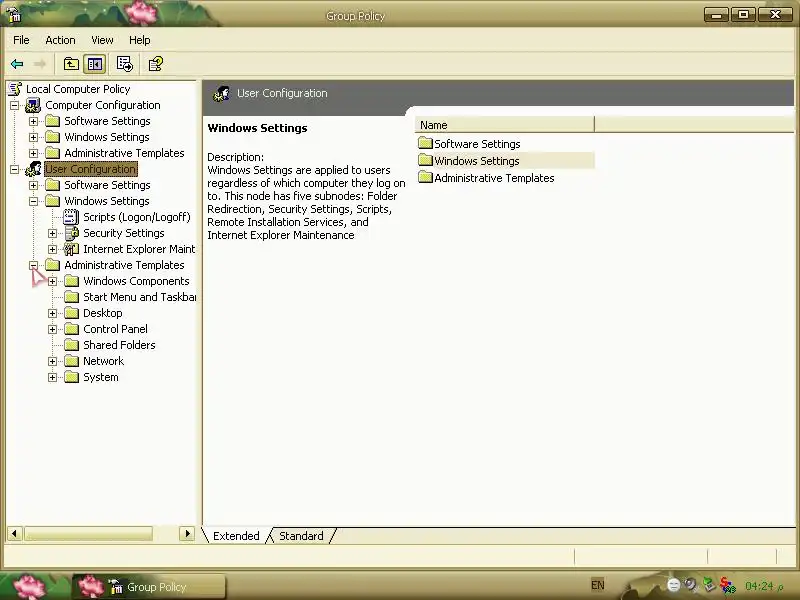800x600 pixels.
Task: Click Administrative Templates folder icon in right pane
Action: tap(425, 178)
